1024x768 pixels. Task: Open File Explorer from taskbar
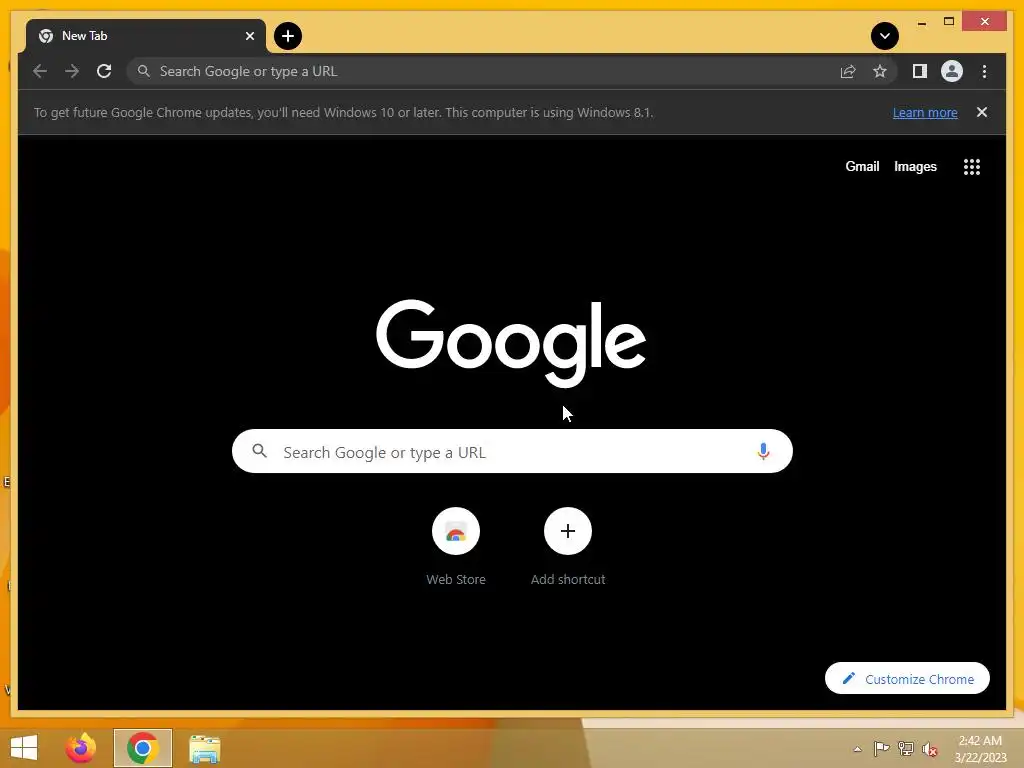point(204,749)
